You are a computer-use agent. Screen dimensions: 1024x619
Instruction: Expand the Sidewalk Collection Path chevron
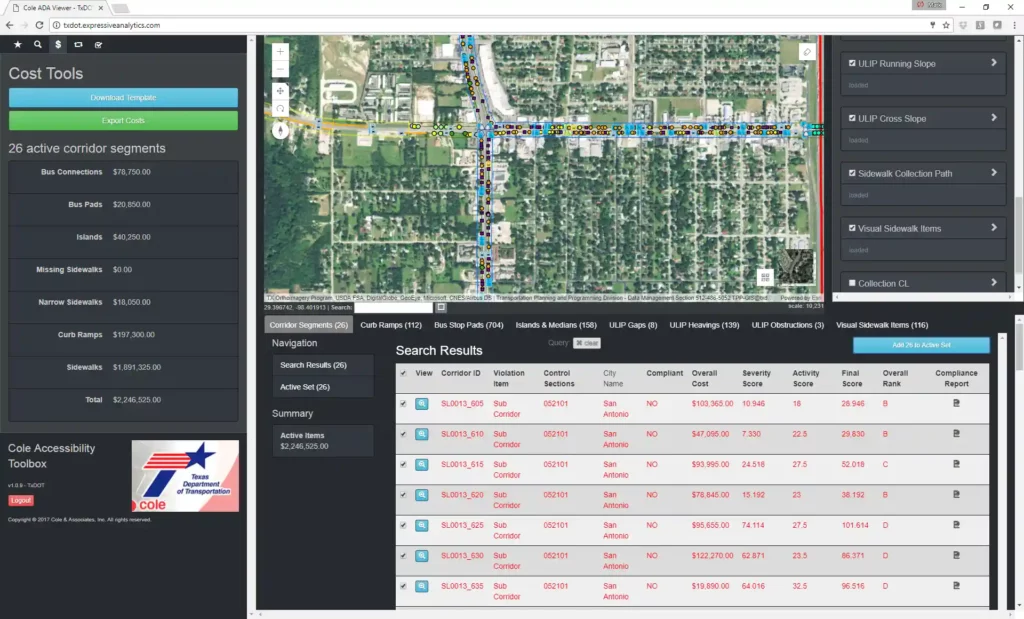coord(994,172)
